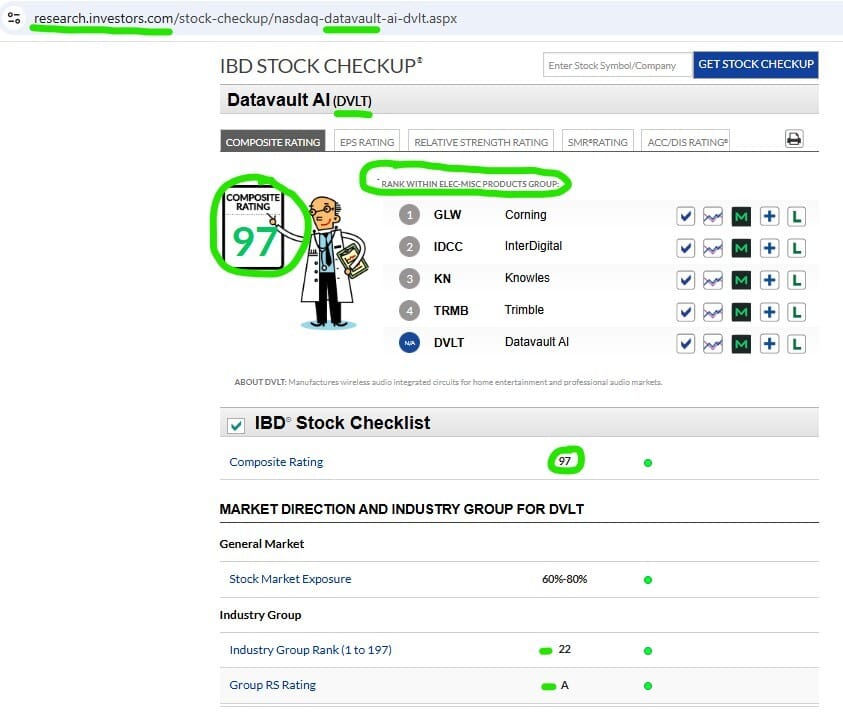Image resolution: width=843 pixels, height=714 pixels.
Task: Click the green M icon for IDCC
Action: 741,248
